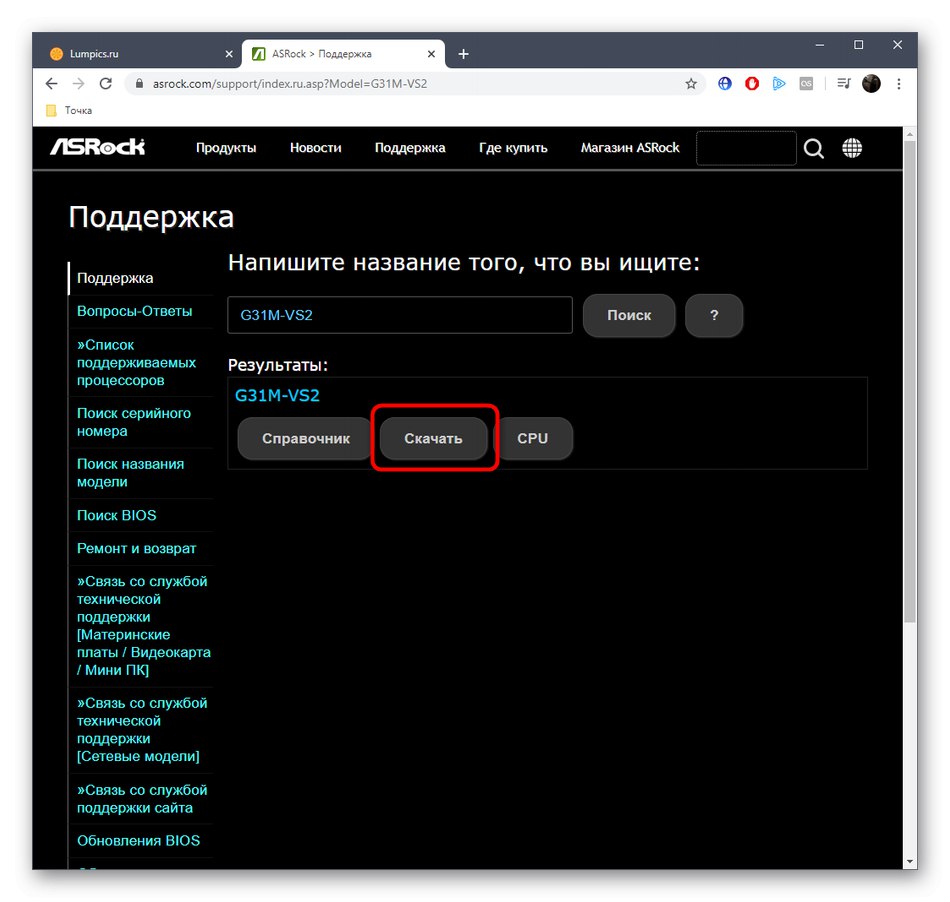Reload the current page
The image size is (950, 902).
click(106, 84)
